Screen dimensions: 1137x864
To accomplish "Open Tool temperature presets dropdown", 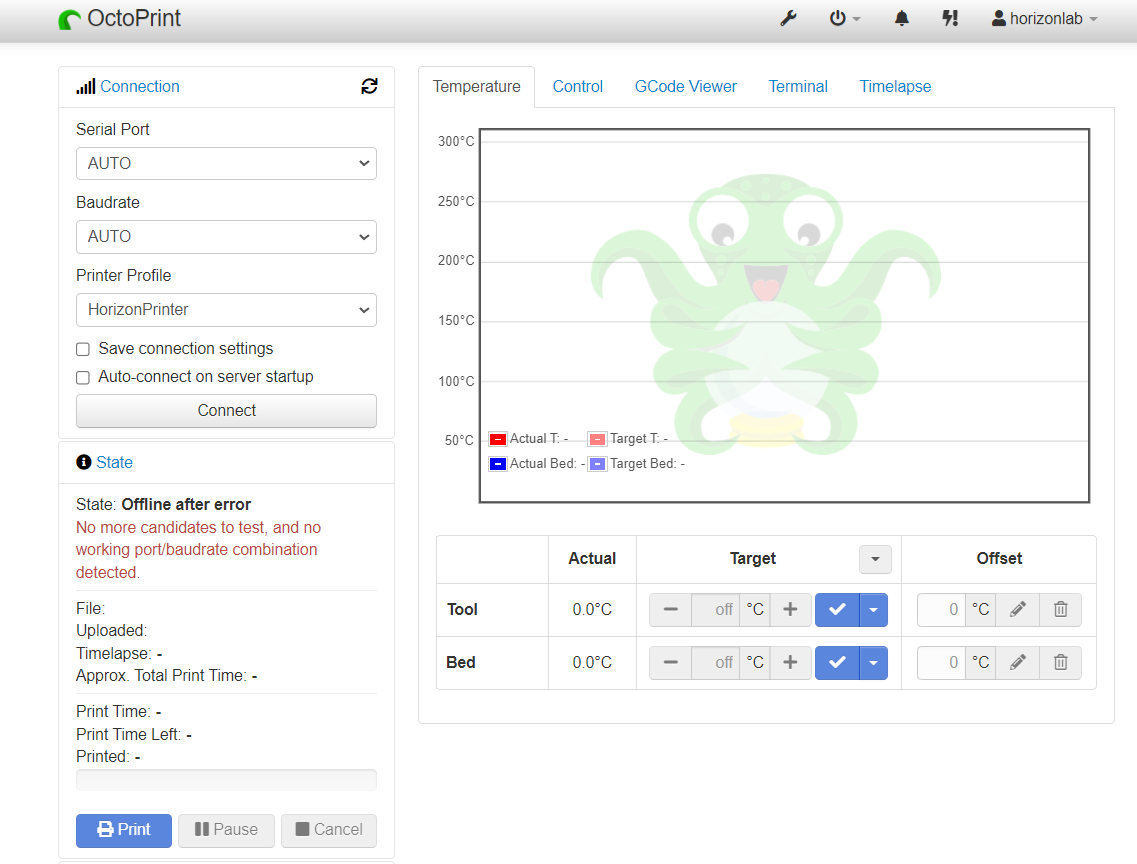I will tap(873, 610).
